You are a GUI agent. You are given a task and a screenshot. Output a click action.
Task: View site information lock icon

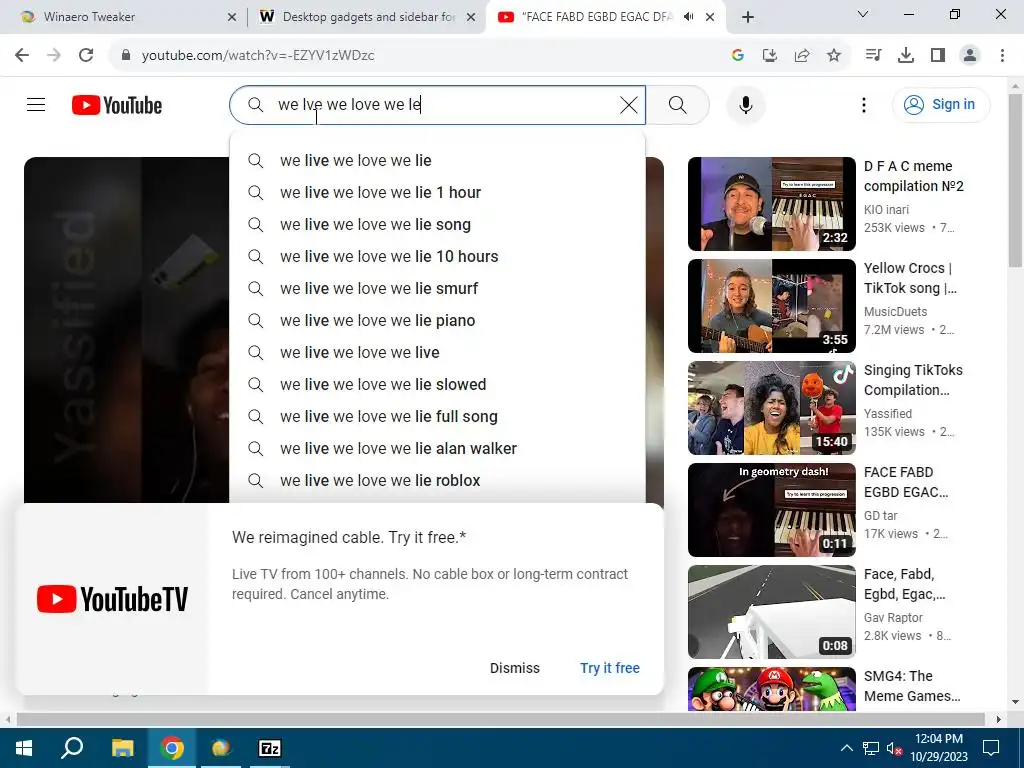pos(126,55)
